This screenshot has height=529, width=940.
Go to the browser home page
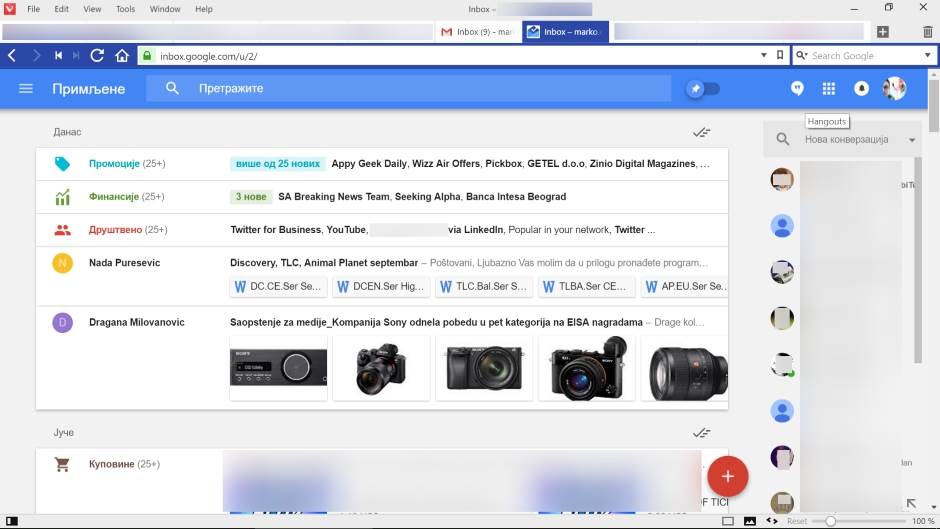point(122,56)
